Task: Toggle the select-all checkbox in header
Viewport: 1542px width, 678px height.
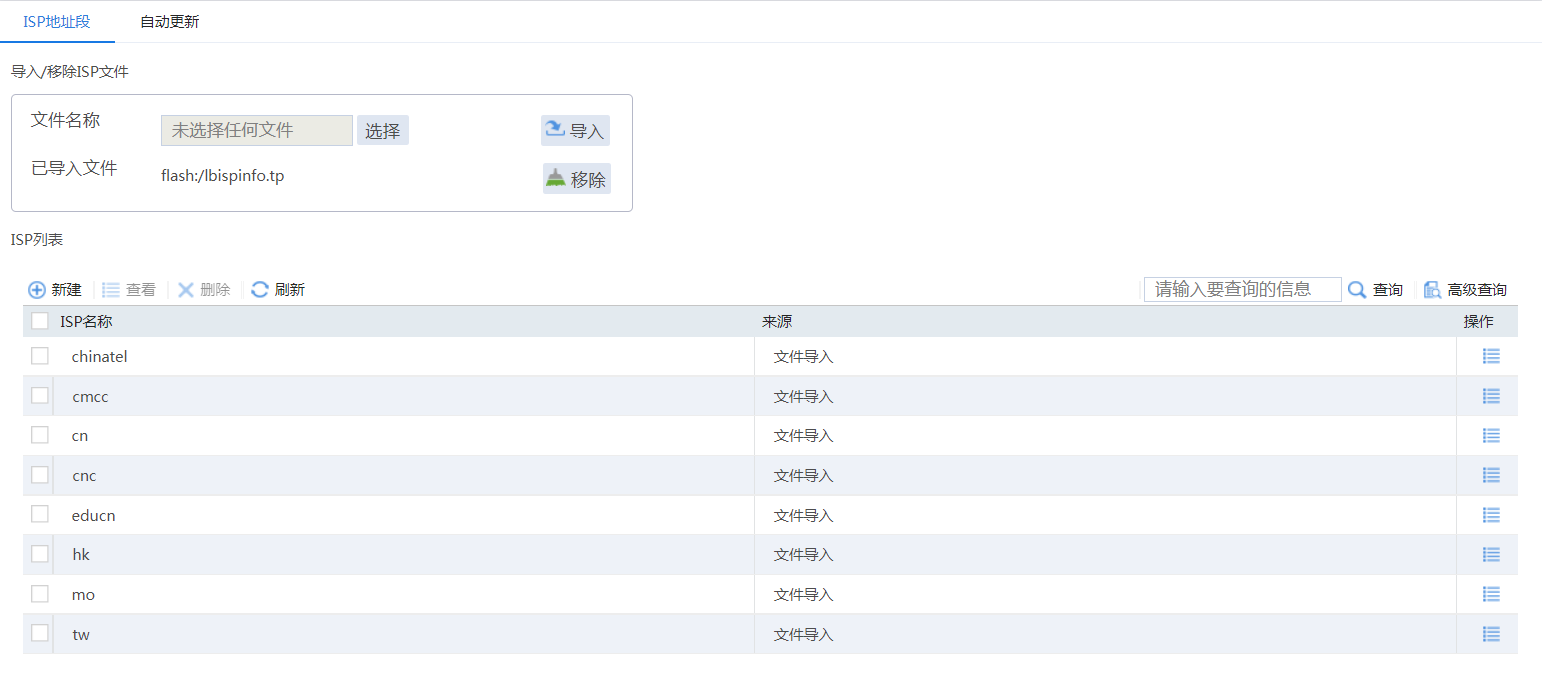Action: click(x=40, y=321)
